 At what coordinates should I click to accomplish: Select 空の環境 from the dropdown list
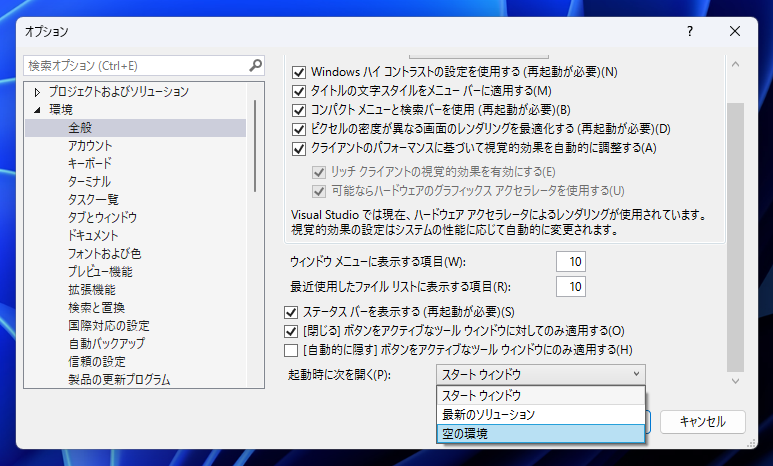(541, 433)
